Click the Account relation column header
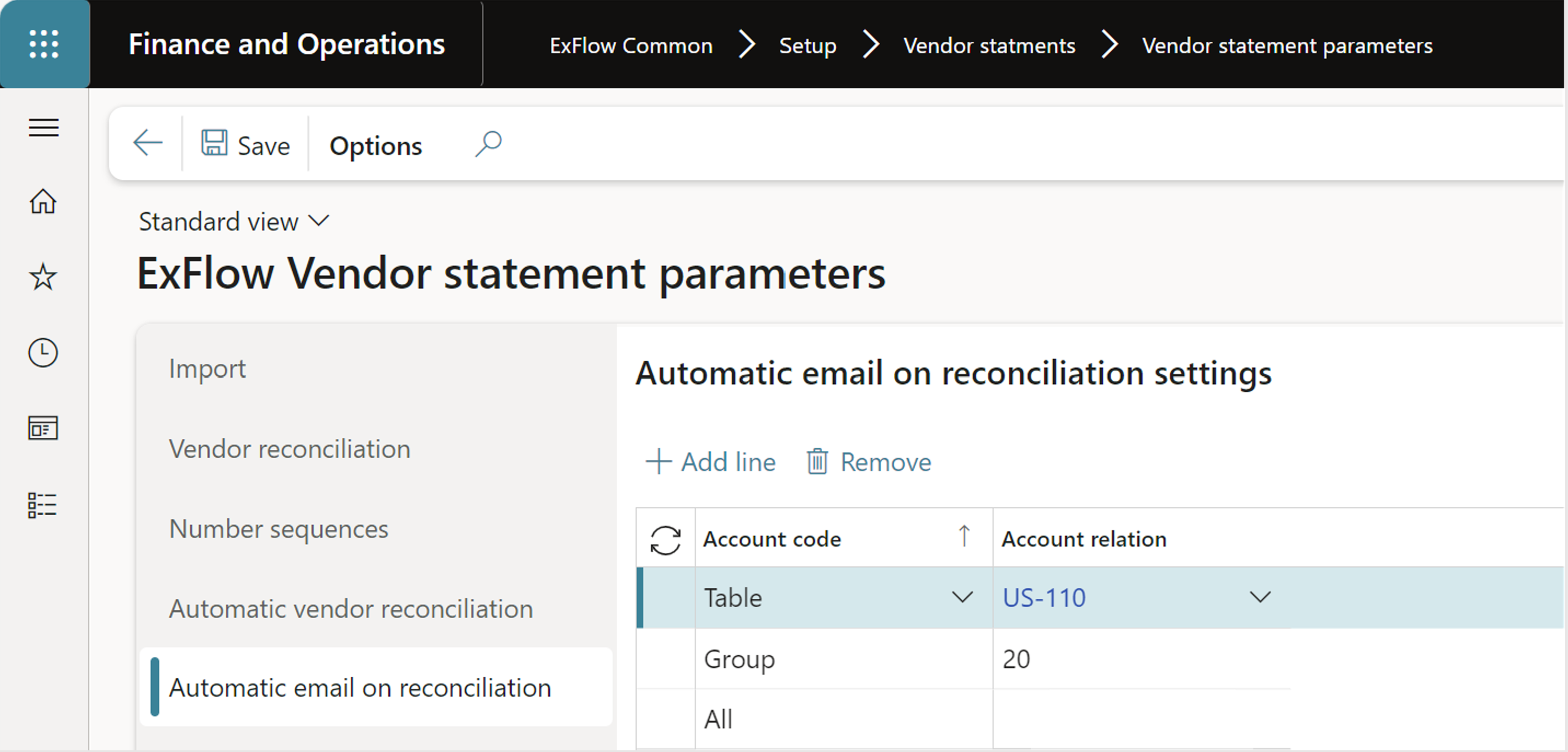Viewport: 1568px width, 752px height. pos(1084,540)
